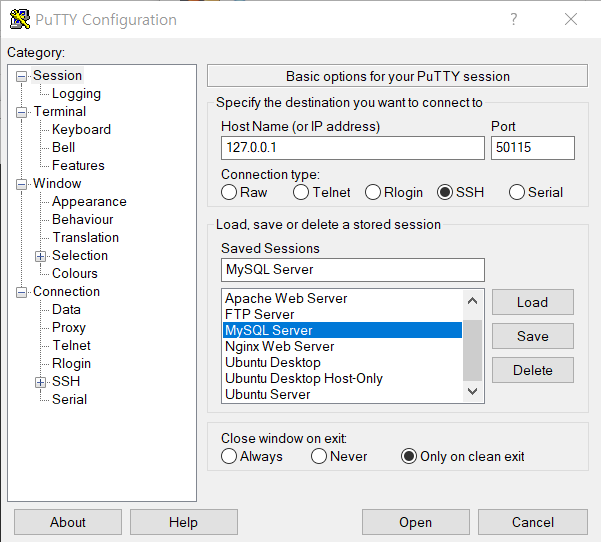Open the Connection category

pyautogui.click(x=66, y=292)
